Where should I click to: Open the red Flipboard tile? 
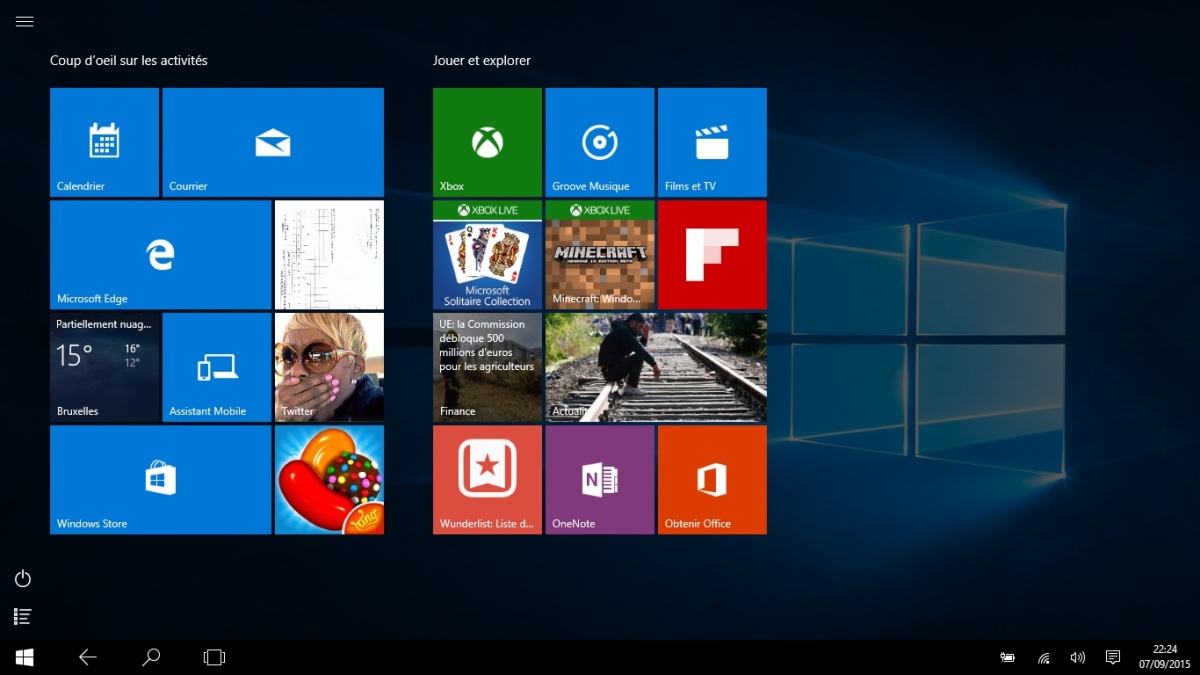point(712,254)
